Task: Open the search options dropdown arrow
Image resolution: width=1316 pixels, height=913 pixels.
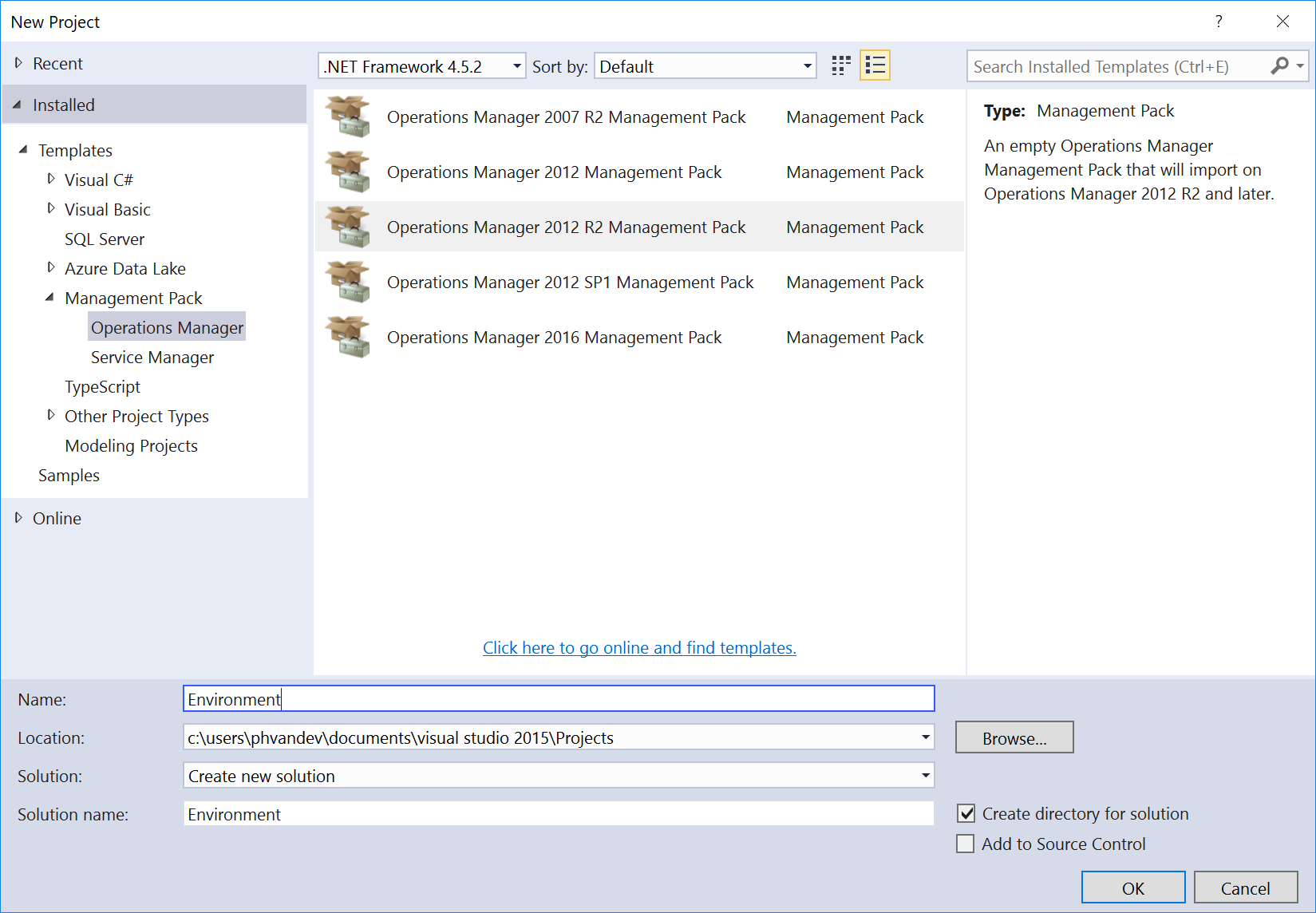Action: (x=1301, y=66)
